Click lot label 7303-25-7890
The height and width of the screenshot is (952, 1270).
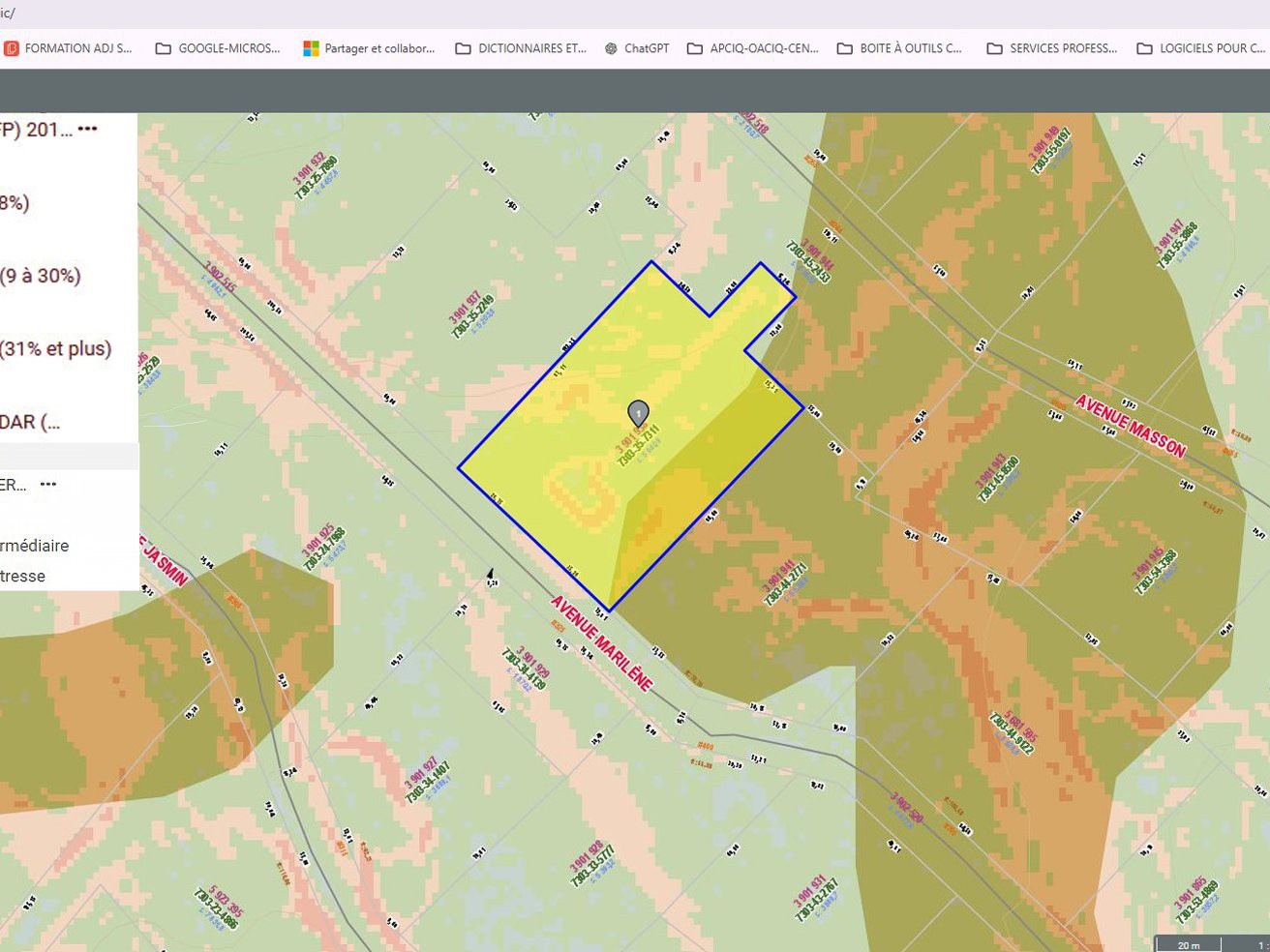coord(317,178)
